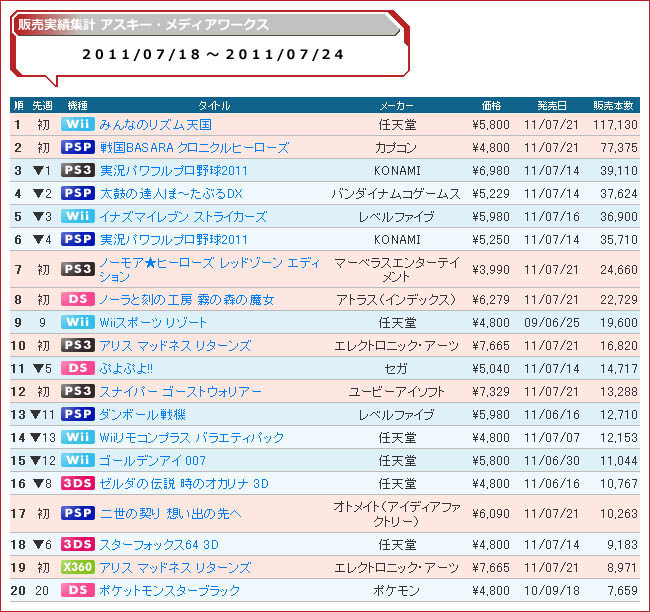Click the date range 2011/07/18～2011/07/24

(x=213, y=54)
